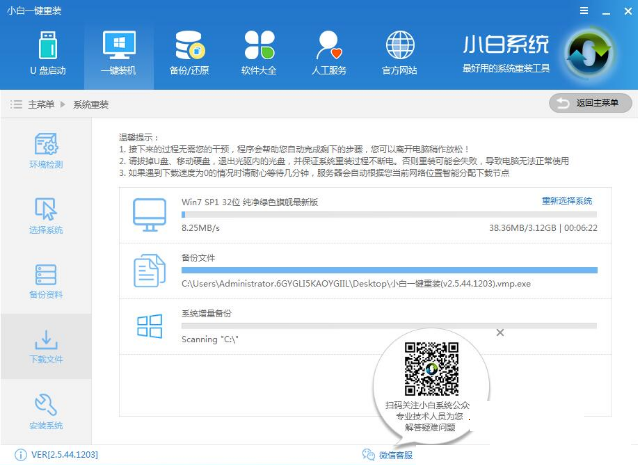The height and width of the screenshot is (465, 638).
Task: Go to the 选择系统 sidebar step
Action: (x=46, y=214)
